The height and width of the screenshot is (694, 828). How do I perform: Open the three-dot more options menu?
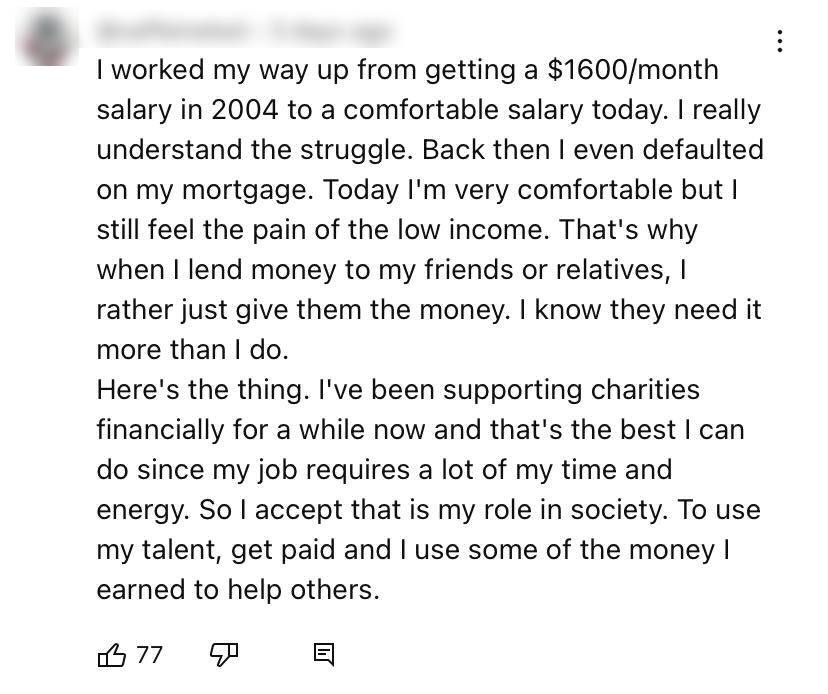(780, 41)
